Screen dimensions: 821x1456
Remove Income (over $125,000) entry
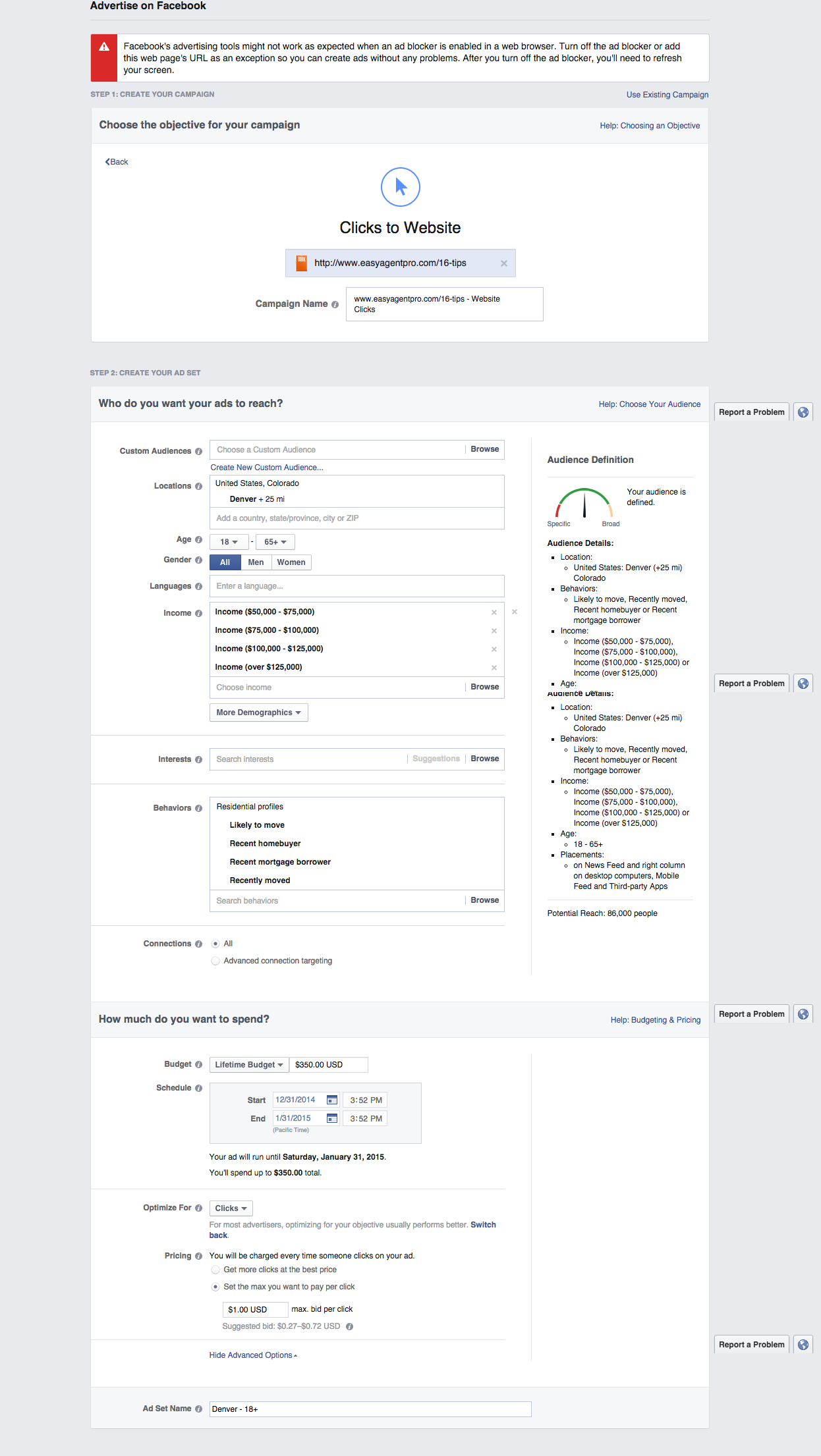pyautogui.click(x=494, y=668)
